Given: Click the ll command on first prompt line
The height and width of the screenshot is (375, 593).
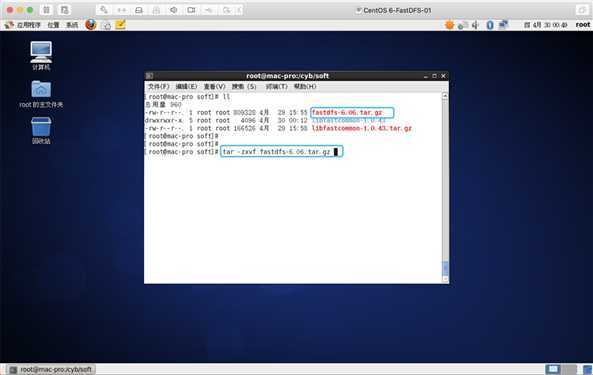Looking at the screenshot, I should [226, 97].
